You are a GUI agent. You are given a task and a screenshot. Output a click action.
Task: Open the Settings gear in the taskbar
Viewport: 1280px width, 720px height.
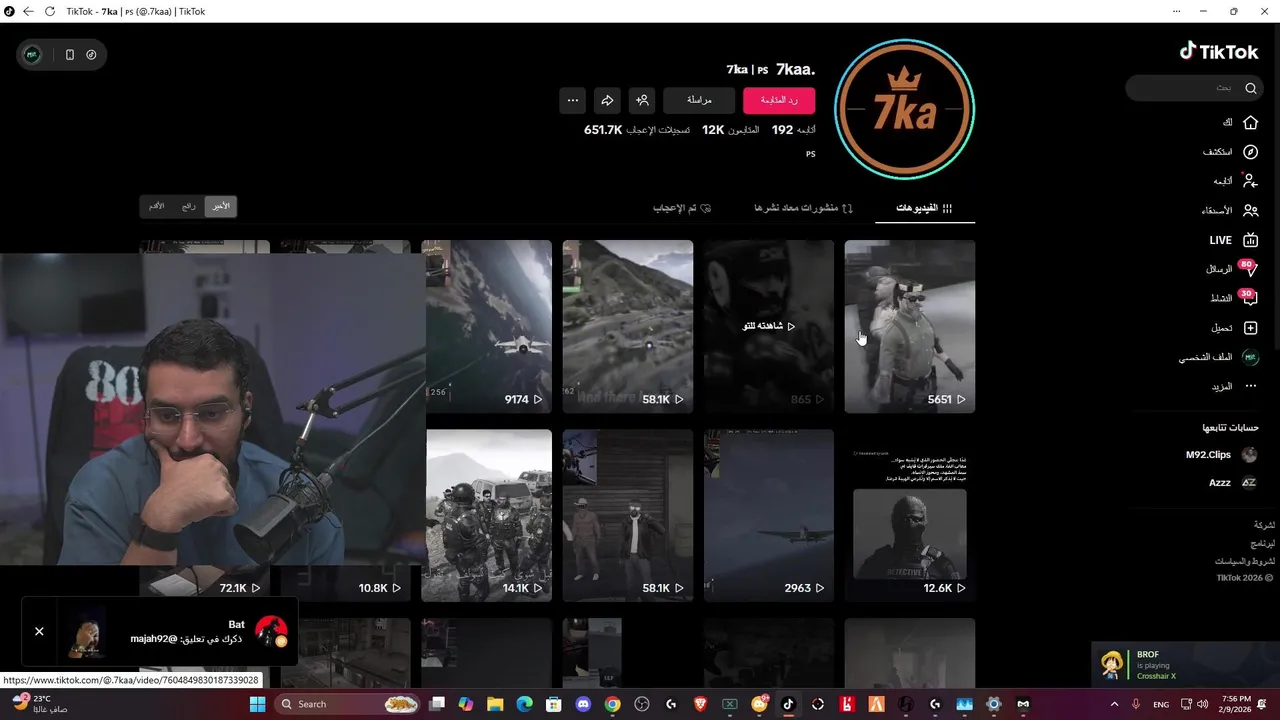[x=993, y=704]
